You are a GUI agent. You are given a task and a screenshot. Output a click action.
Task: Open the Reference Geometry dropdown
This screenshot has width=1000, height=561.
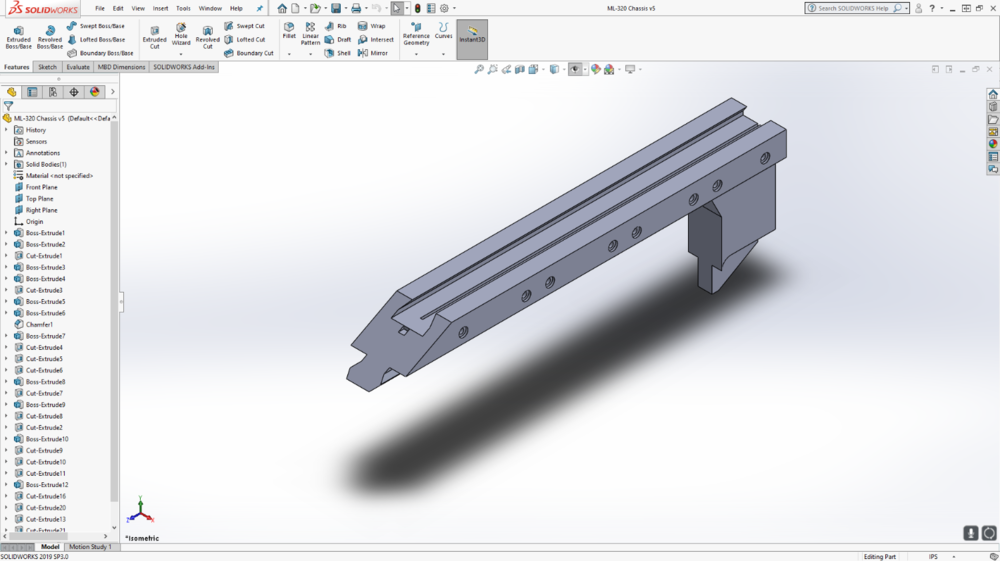tap(416, 53)
